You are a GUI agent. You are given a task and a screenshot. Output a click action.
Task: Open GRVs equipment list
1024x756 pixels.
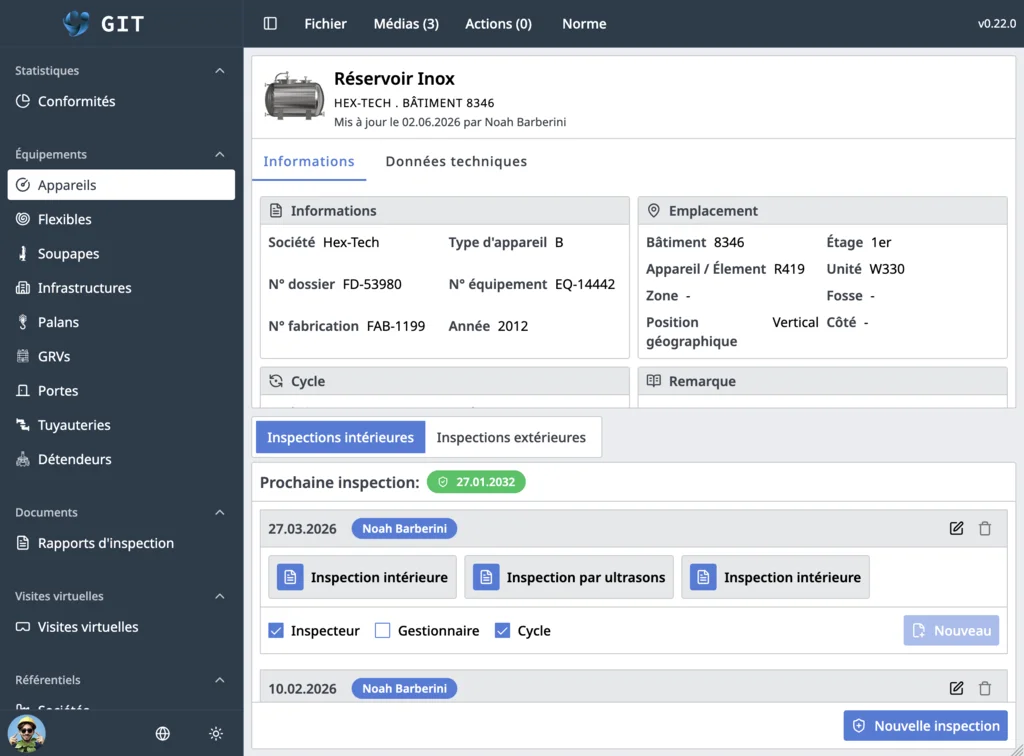(121, 356)
